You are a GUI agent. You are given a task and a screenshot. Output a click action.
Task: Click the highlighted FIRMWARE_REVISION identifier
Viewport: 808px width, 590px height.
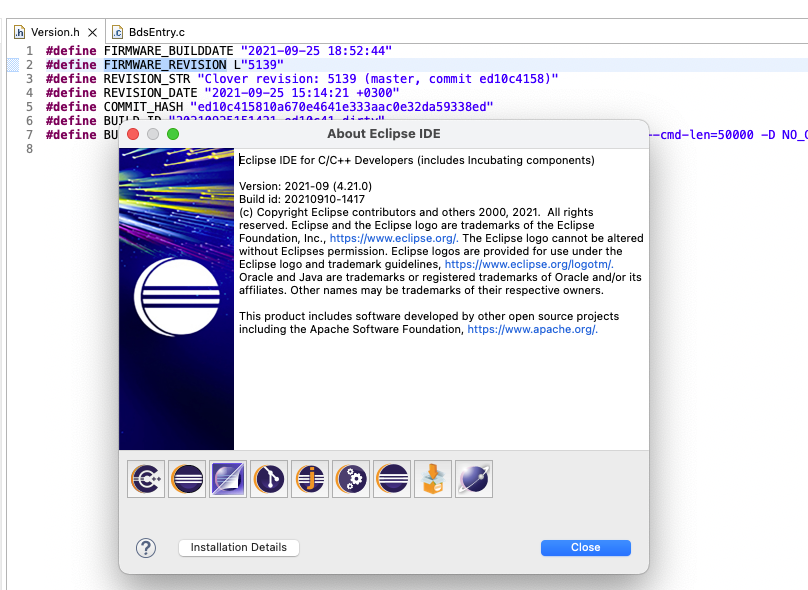[165, 65]
